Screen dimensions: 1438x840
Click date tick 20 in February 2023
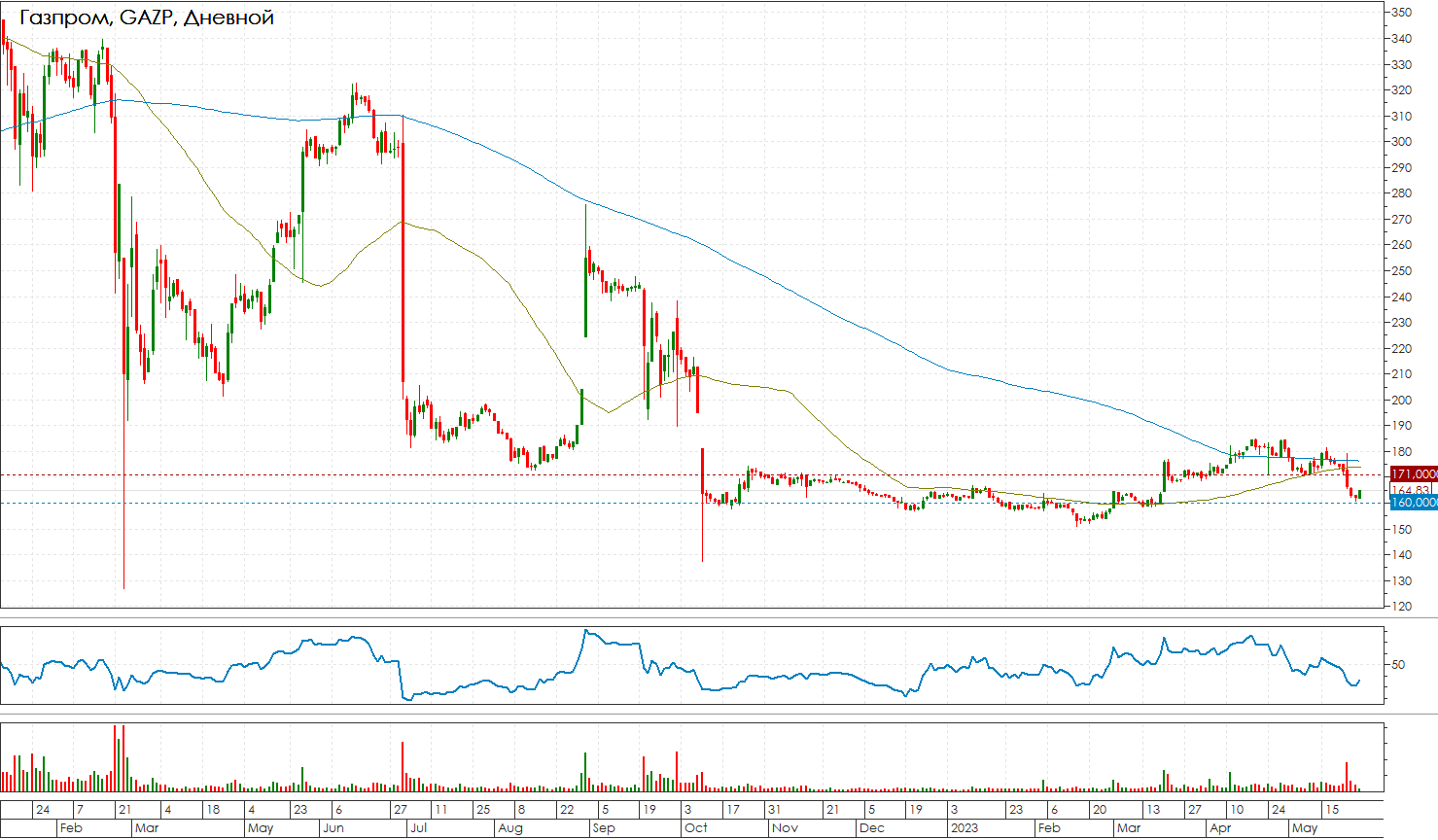click(x=1099, y=810)
